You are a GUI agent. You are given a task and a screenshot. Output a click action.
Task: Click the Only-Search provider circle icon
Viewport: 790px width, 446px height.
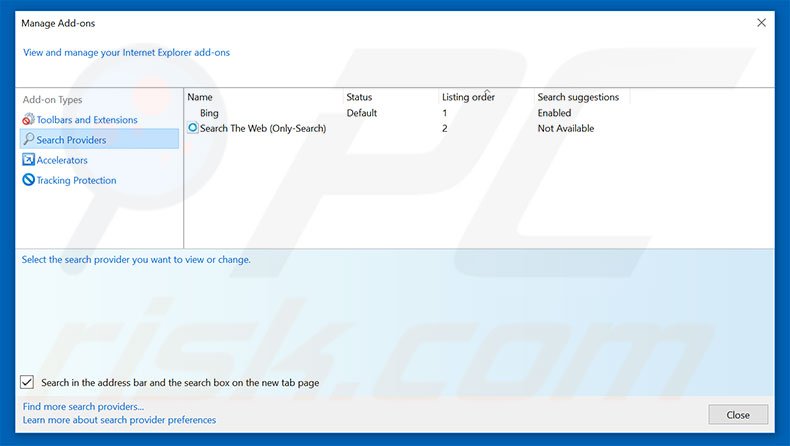(x=192, y=128)
